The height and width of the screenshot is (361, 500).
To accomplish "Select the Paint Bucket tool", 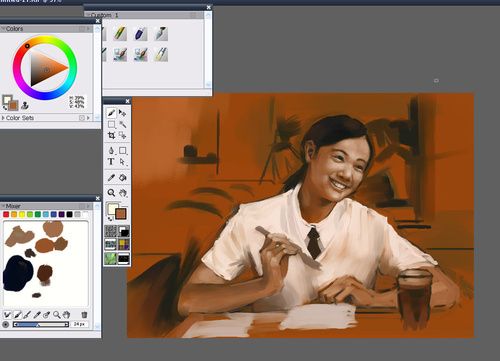I will [x=123, y=177].
